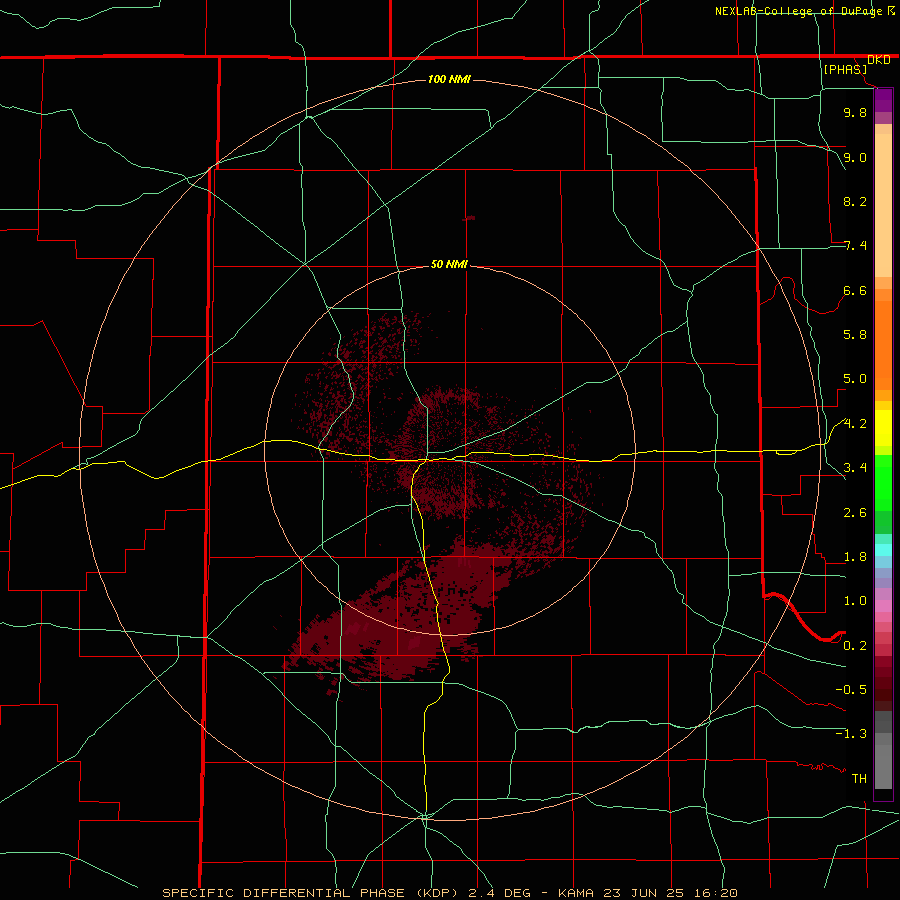Click the [PHAS] units label
The height and width of the screenshot is (900, 900).
[x=845, y=70]
